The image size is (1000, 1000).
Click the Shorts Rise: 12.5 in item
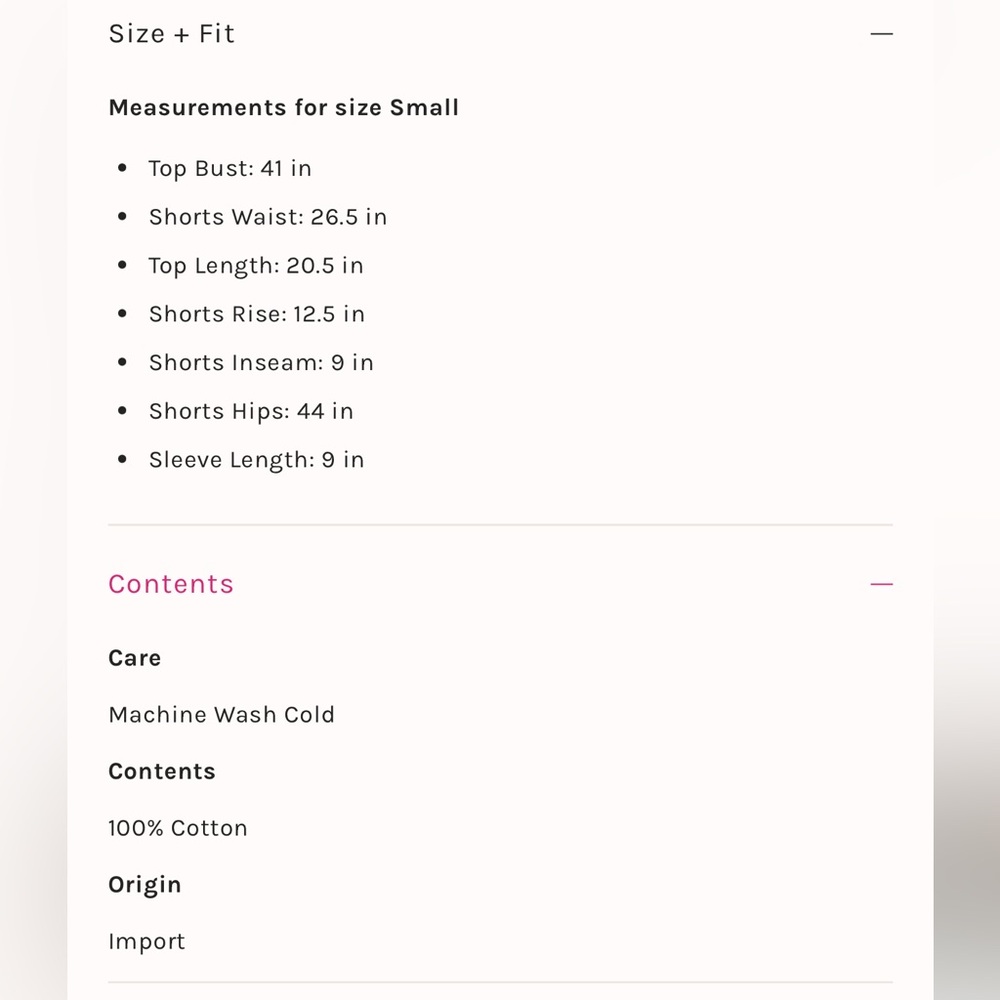[x=256, y=314]
